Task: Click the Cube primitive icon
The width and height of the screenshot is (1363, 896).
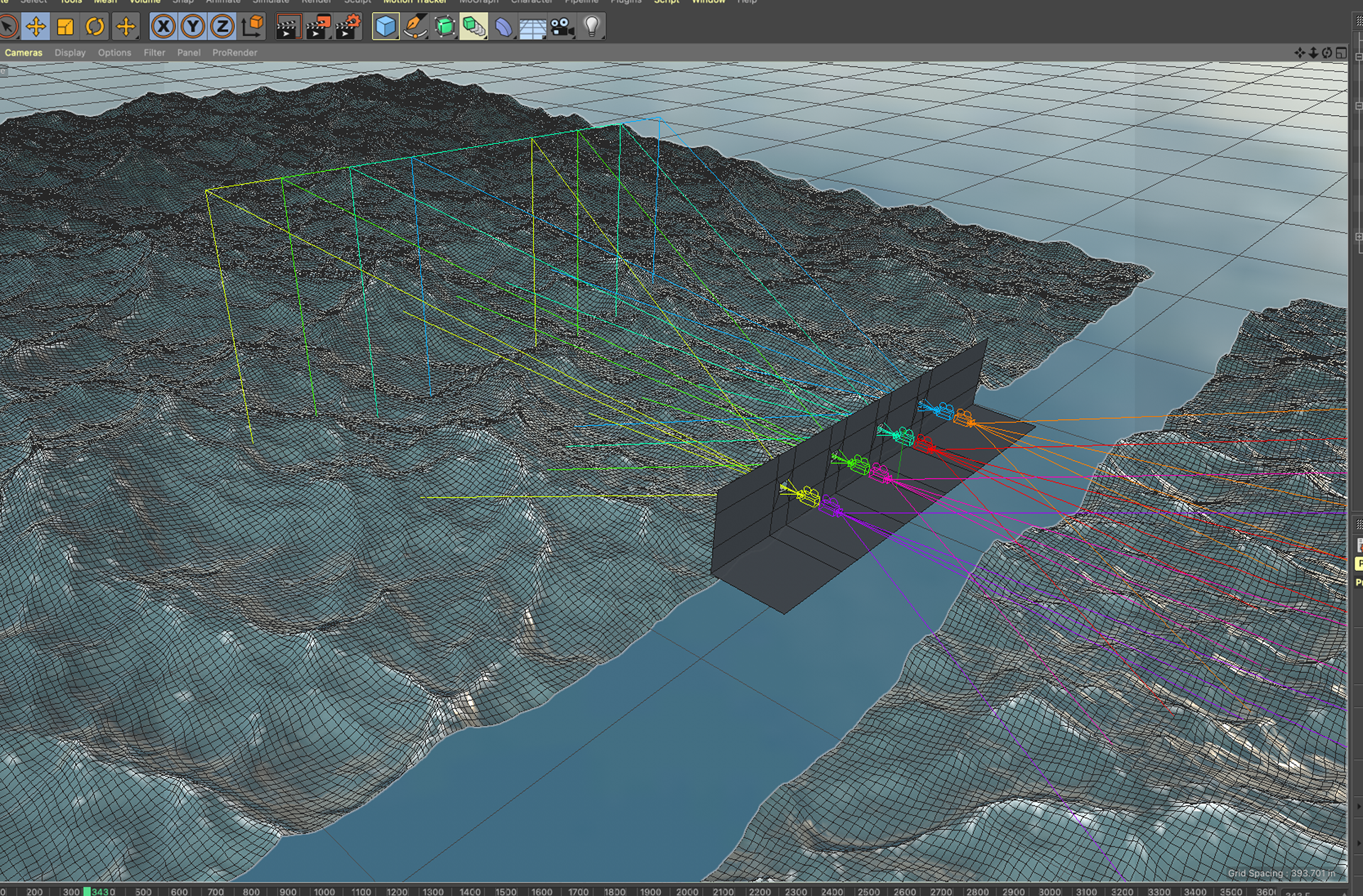Action: pyautogui.click(x=385, y=27)
